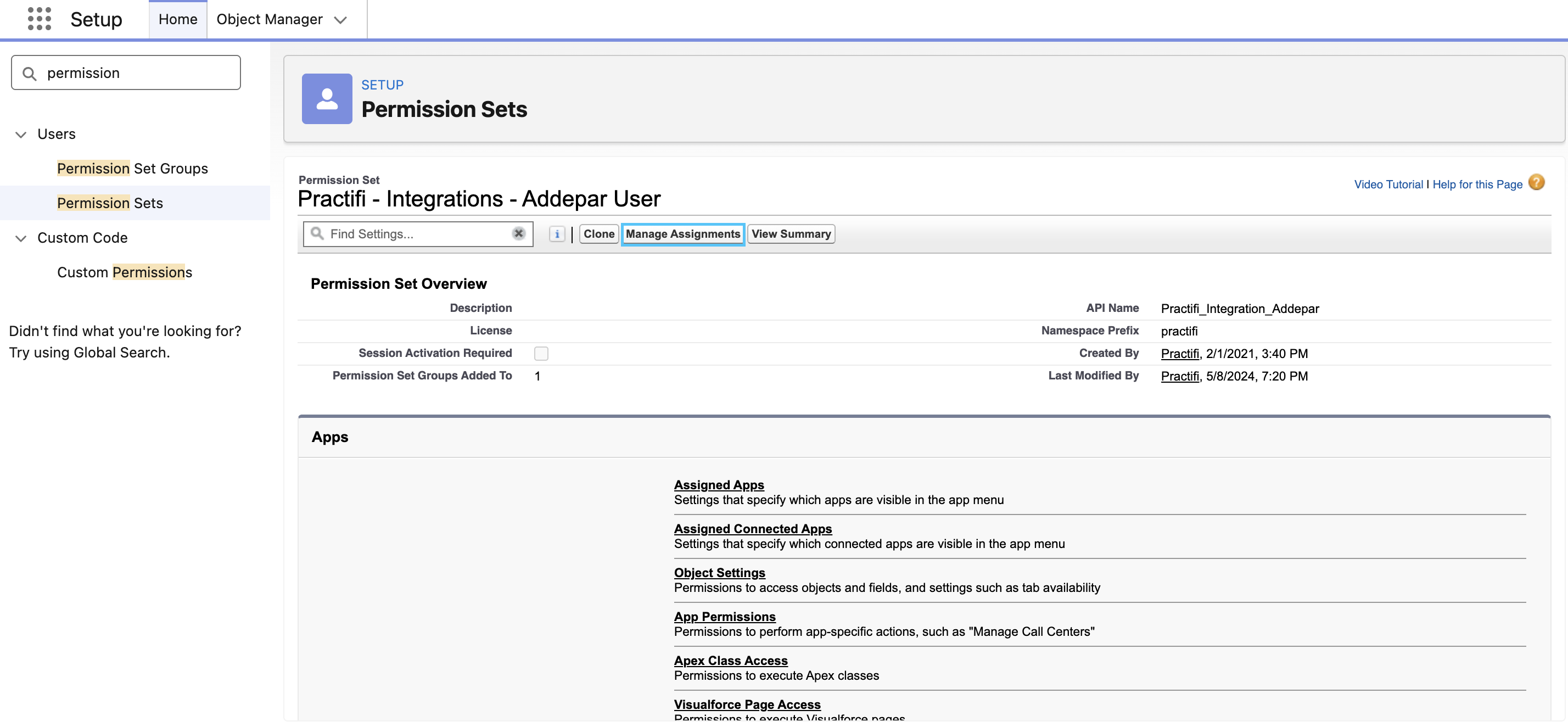The image size is (1568, 727).
Task: Open Created By Practifi link
Action: pyautogui.click(x=1180, y=354)
